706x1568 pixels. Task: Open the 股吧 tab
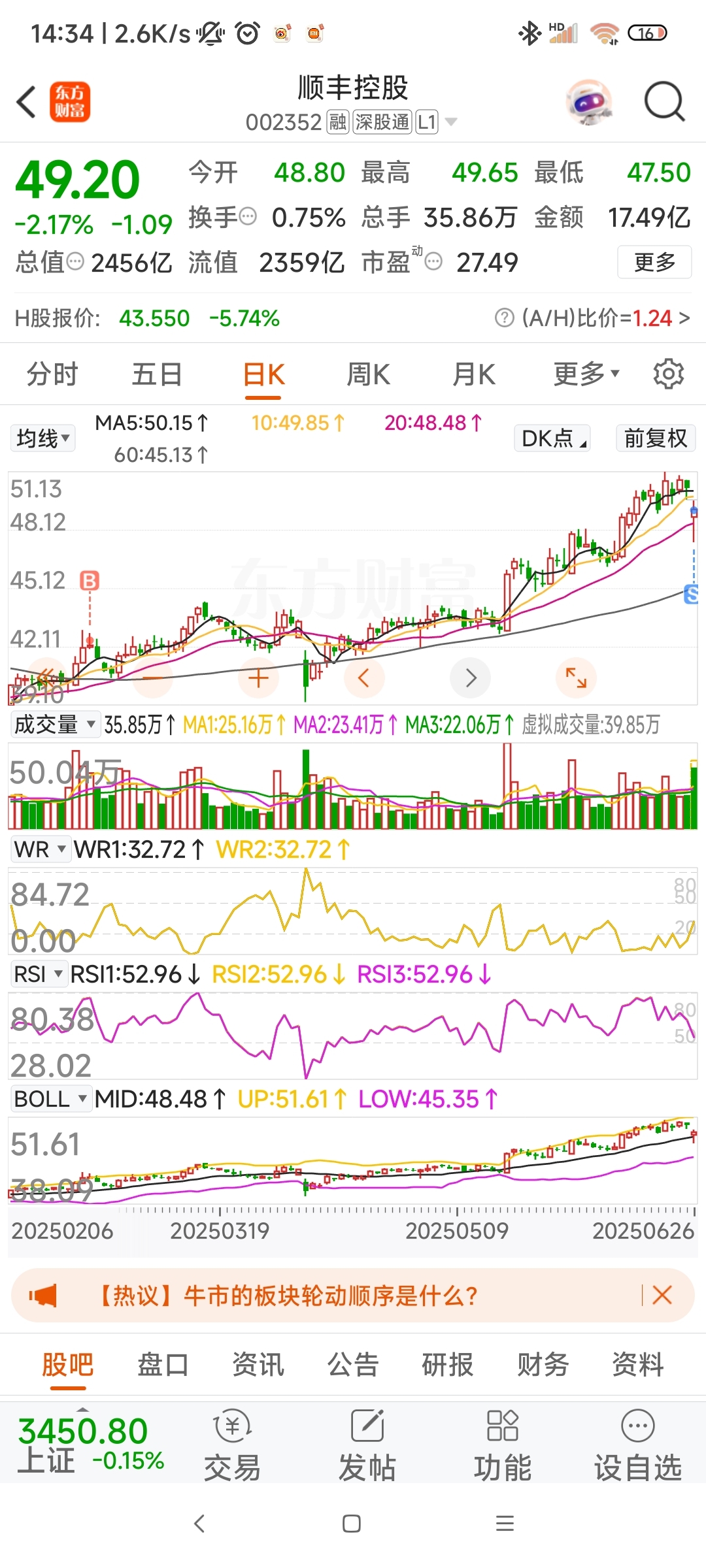click(67, 1365)
